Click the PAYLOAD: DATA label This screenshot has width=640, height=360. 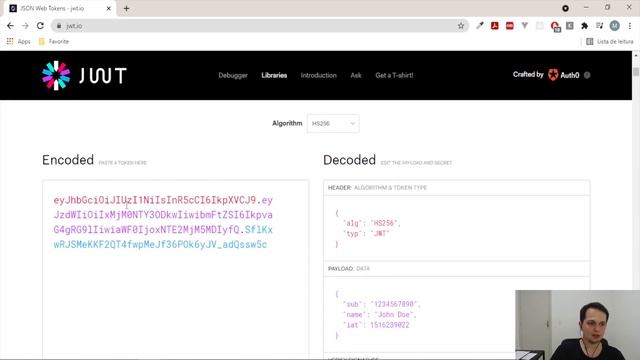pos(349,269)
